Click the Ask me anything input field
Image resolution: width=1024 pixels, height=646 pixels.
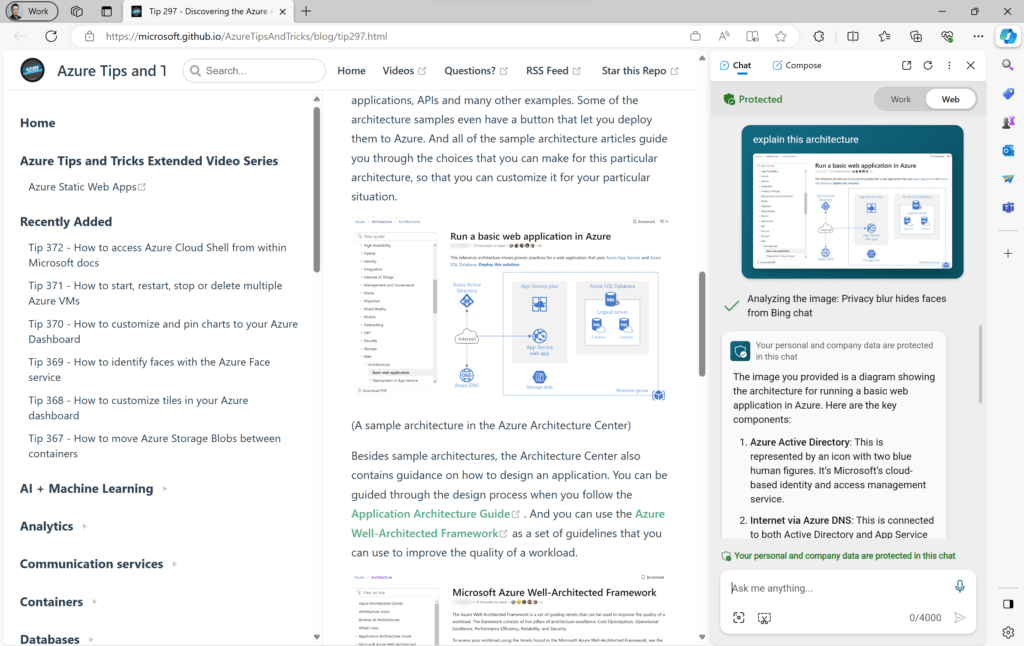835,588
